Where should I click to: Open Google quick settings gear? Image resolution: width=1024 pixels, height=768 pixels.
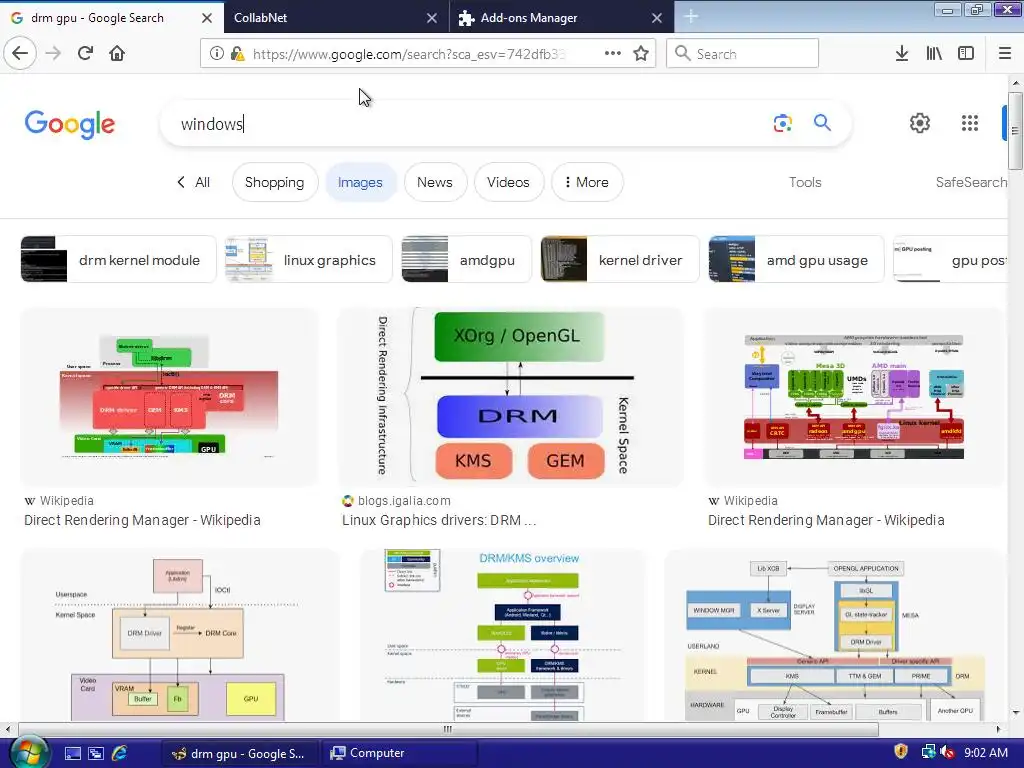[920, 123]
